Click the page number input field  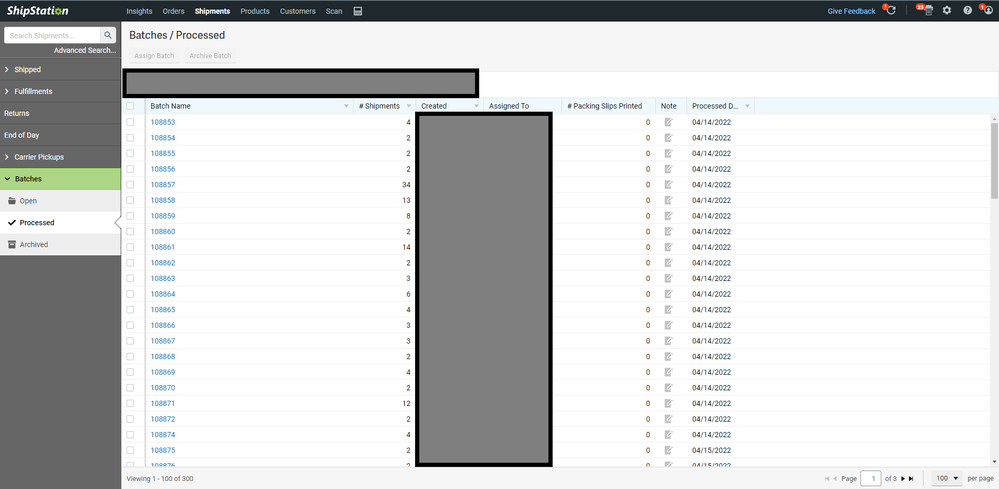(871, 479)
